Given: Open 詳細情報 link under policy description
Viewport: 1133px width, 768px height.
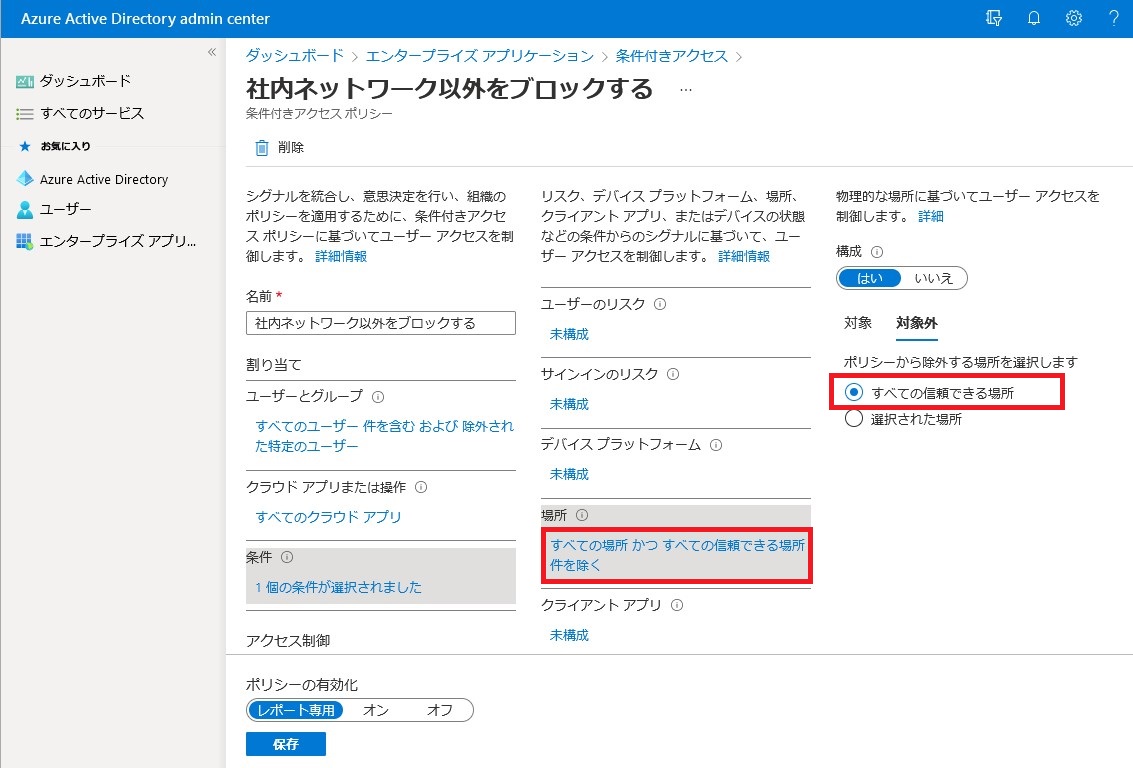Looking at the screenshot, I should (341, 256).
